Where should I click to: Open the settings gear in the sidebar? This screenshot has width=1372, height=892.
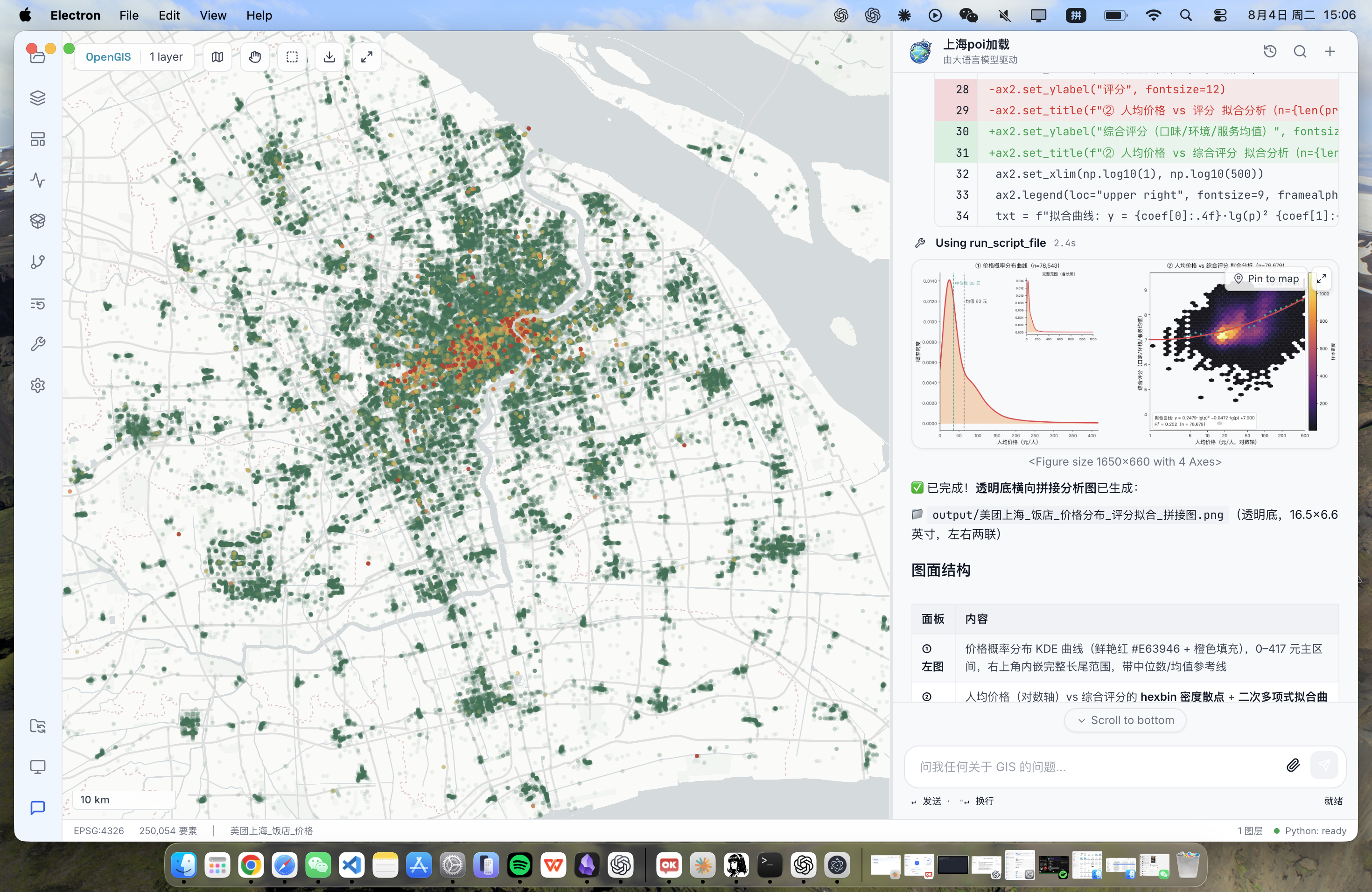point(37,385)
